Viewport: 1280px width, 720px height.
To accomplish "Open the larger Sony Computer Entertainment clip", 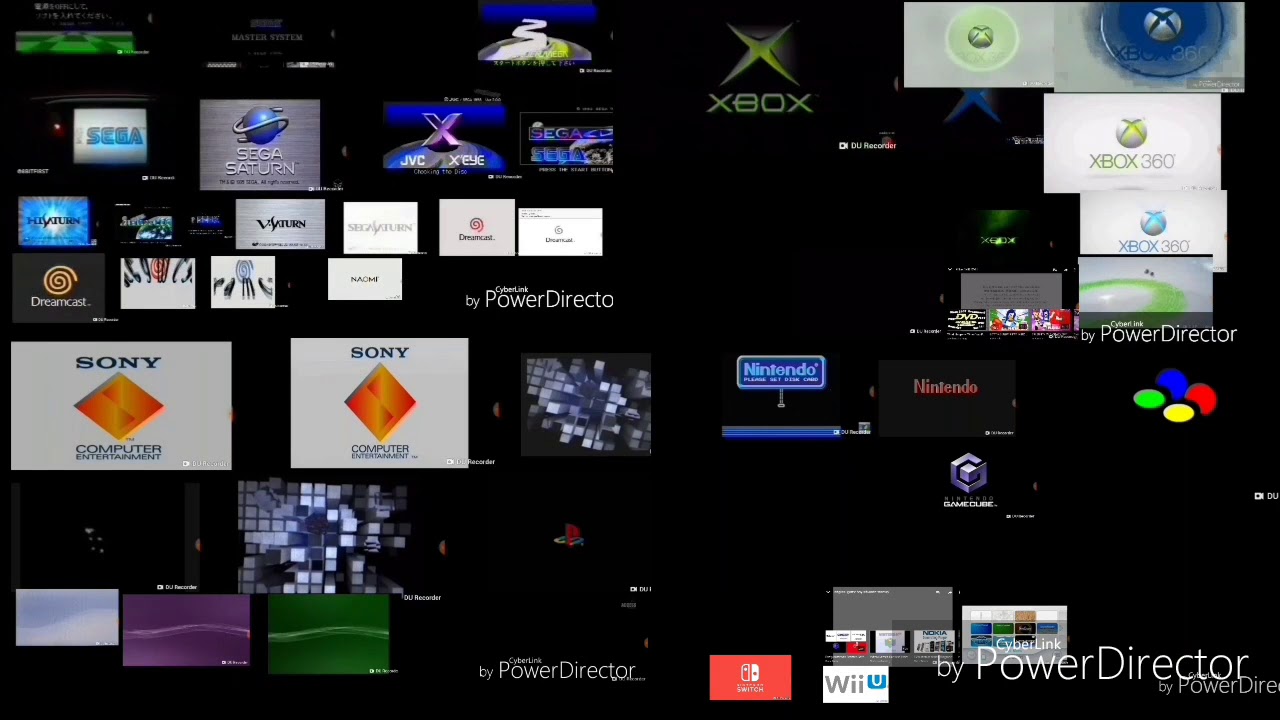I will coord(121,405).
